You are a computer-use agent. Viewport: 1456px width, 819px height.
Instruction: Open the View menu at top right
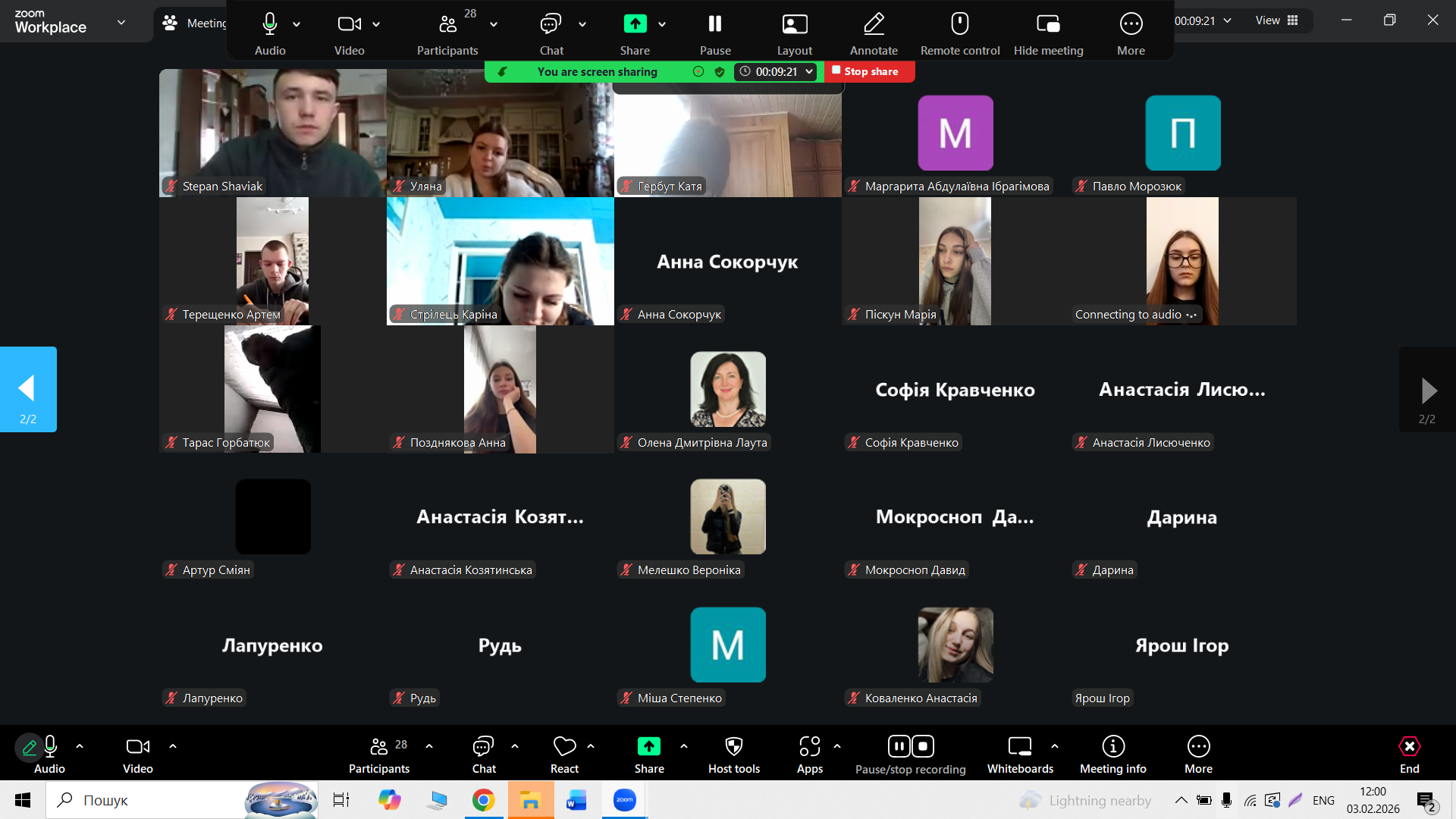[1276, 20]
